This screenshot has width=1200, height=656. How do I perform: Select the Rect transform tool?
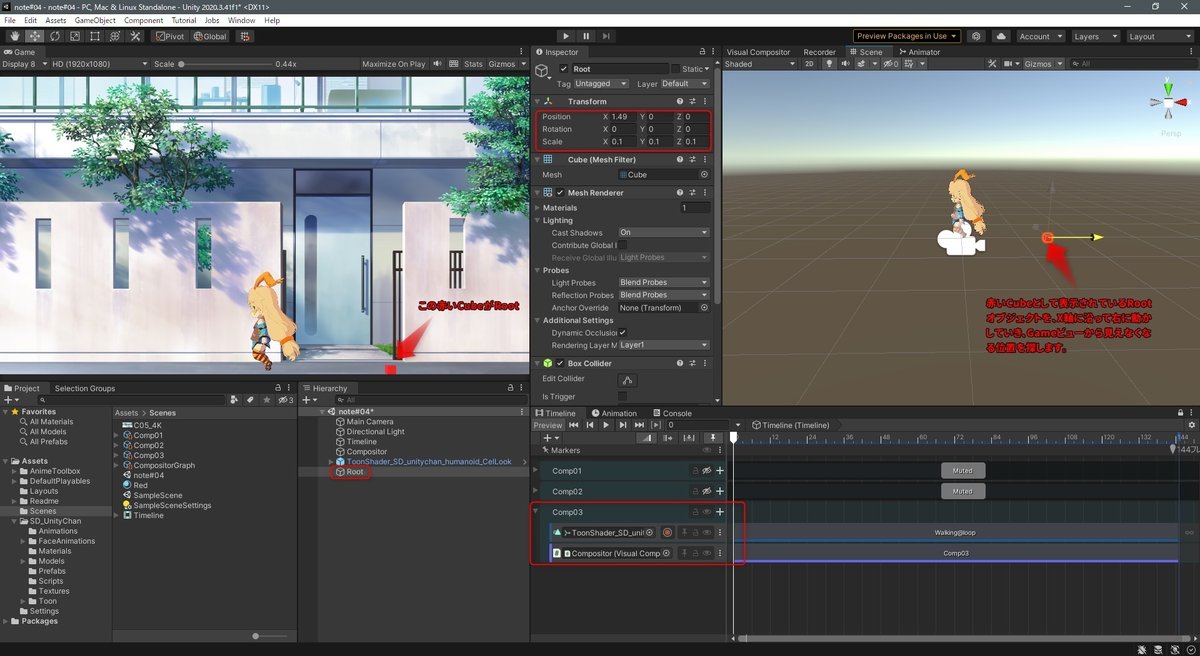(94, 36)
